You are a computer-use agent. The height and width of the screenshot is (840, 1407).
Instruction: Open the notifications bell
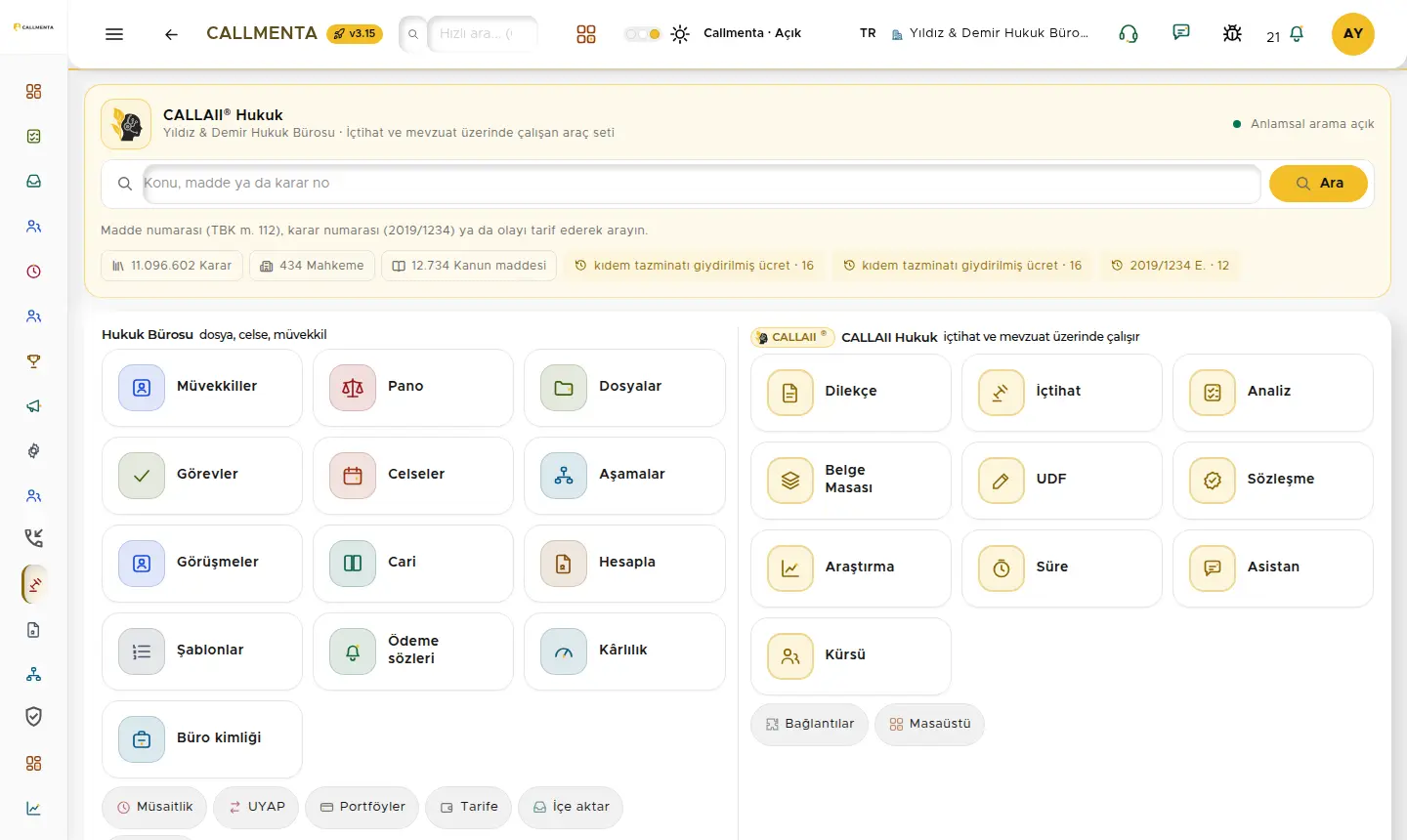(x=1296, y=34)
